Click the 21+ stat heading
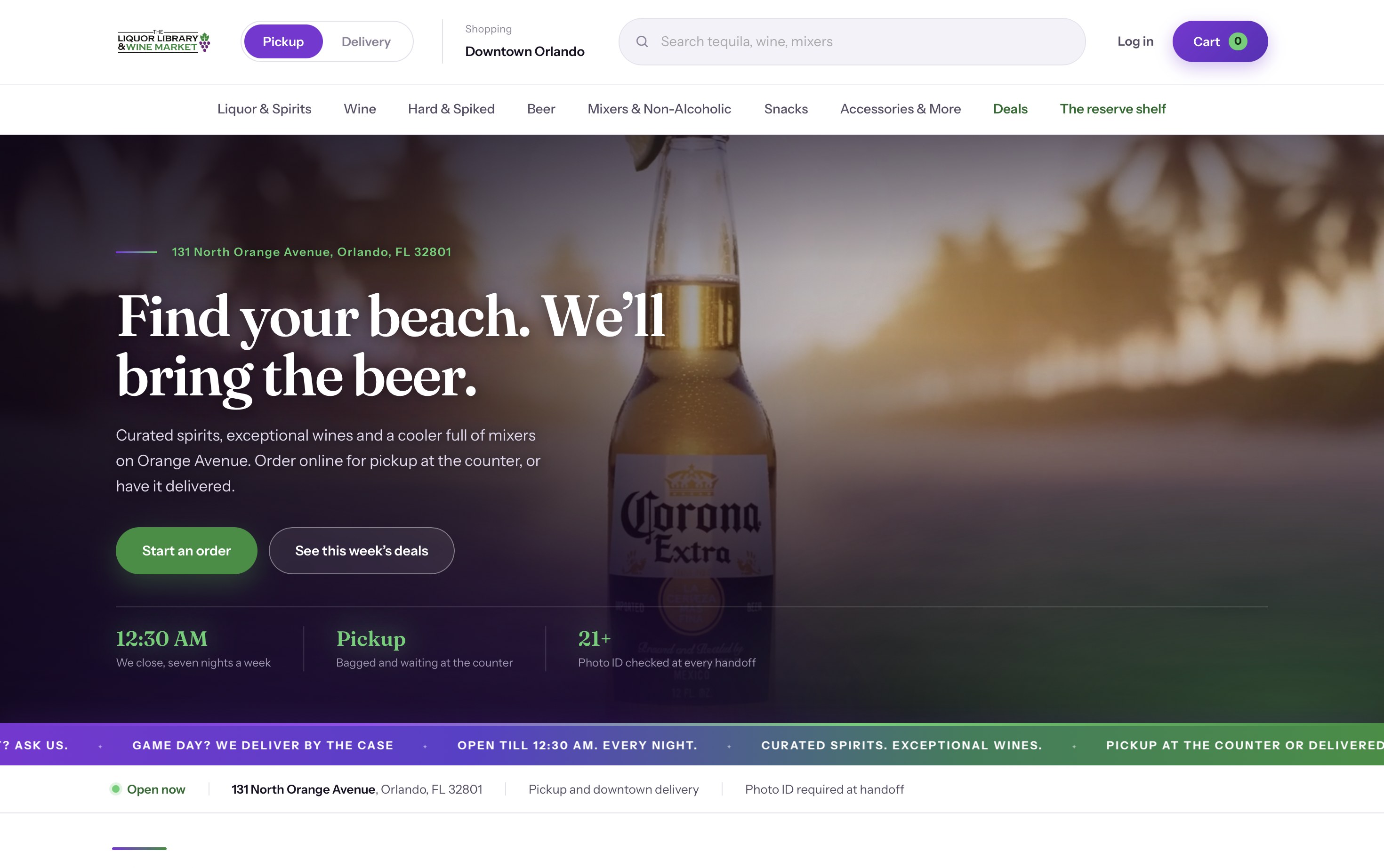1384x868 pixels. click(594, 638)
